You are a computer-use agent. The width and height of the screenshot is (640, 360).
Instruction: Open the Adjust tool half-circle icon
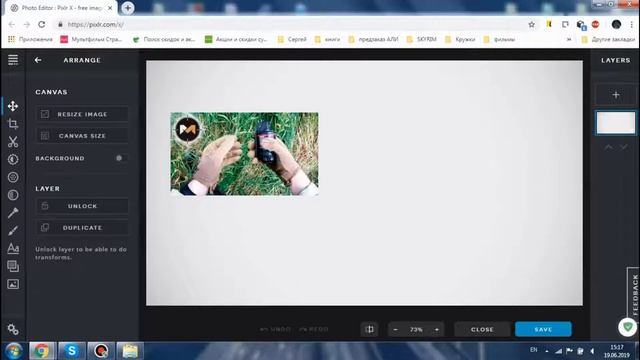13,159
